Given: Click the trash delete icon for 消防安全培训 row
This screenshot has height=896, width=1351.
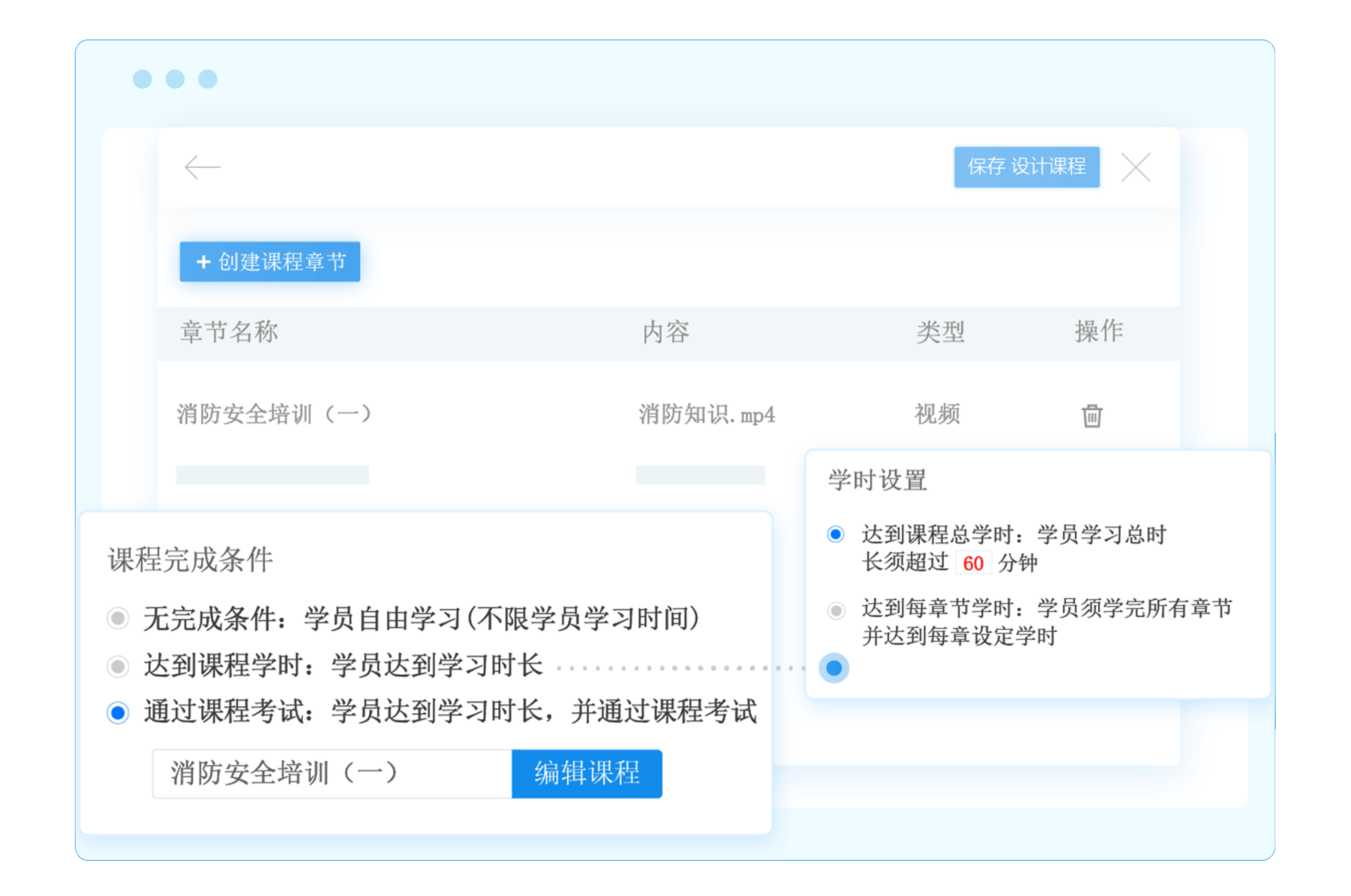Looking at the screenshot, I should click(1091, 416).
